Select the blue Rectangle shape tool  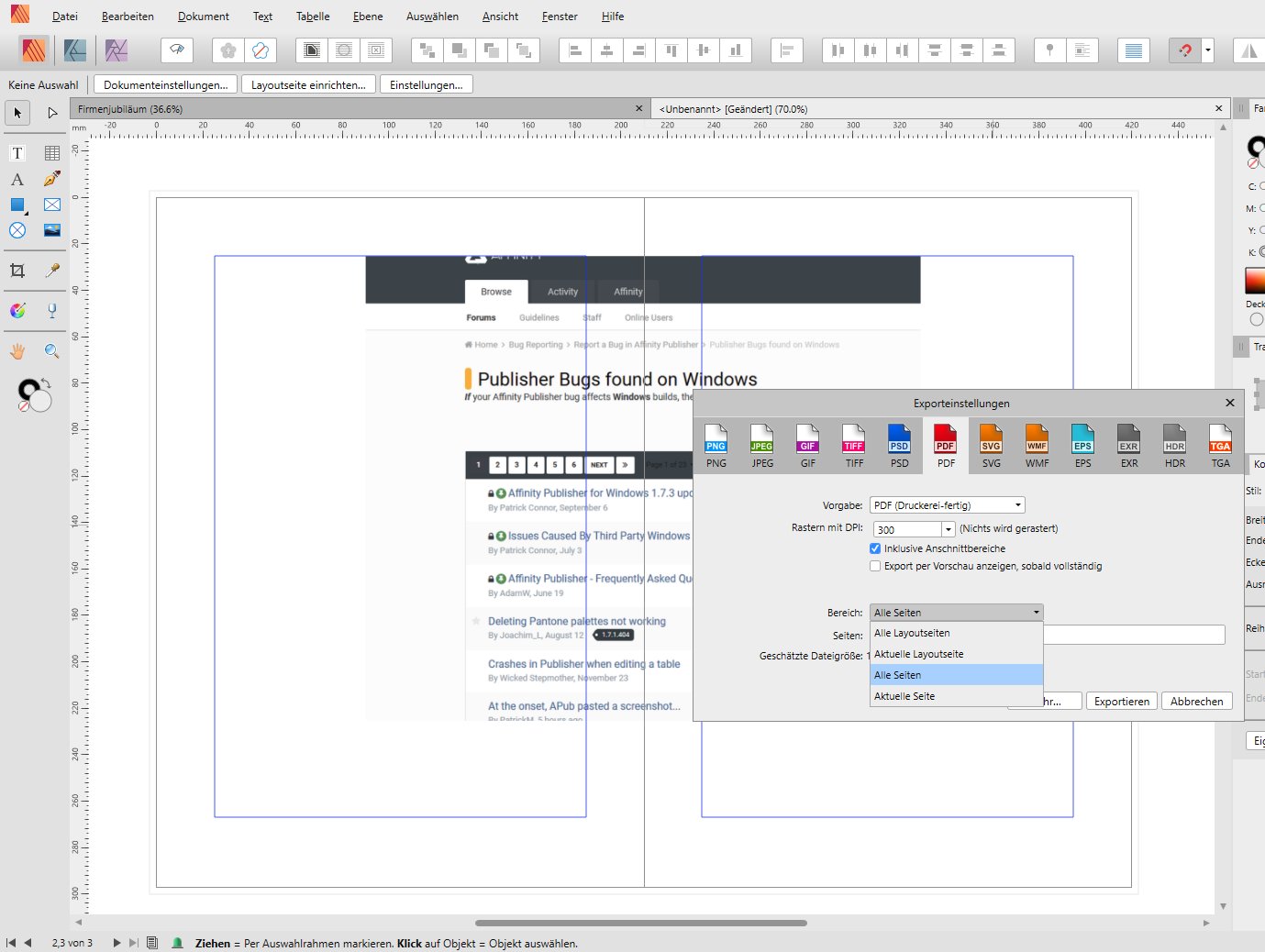(17, 205)
